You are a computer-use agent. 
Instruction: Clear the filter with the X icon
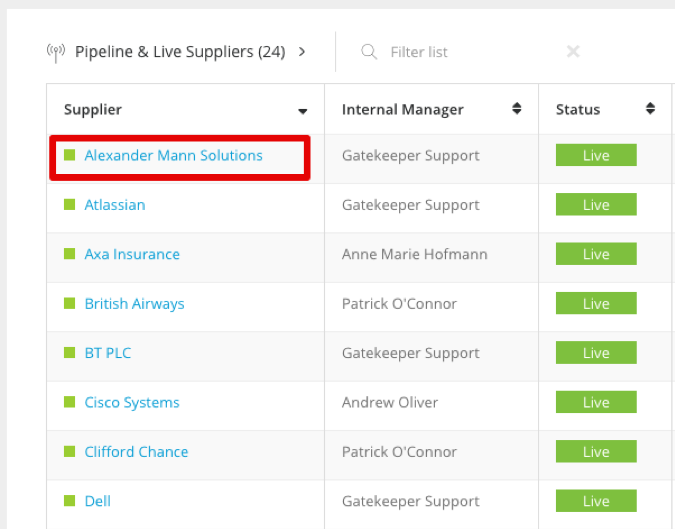click(x=573, y=52)
